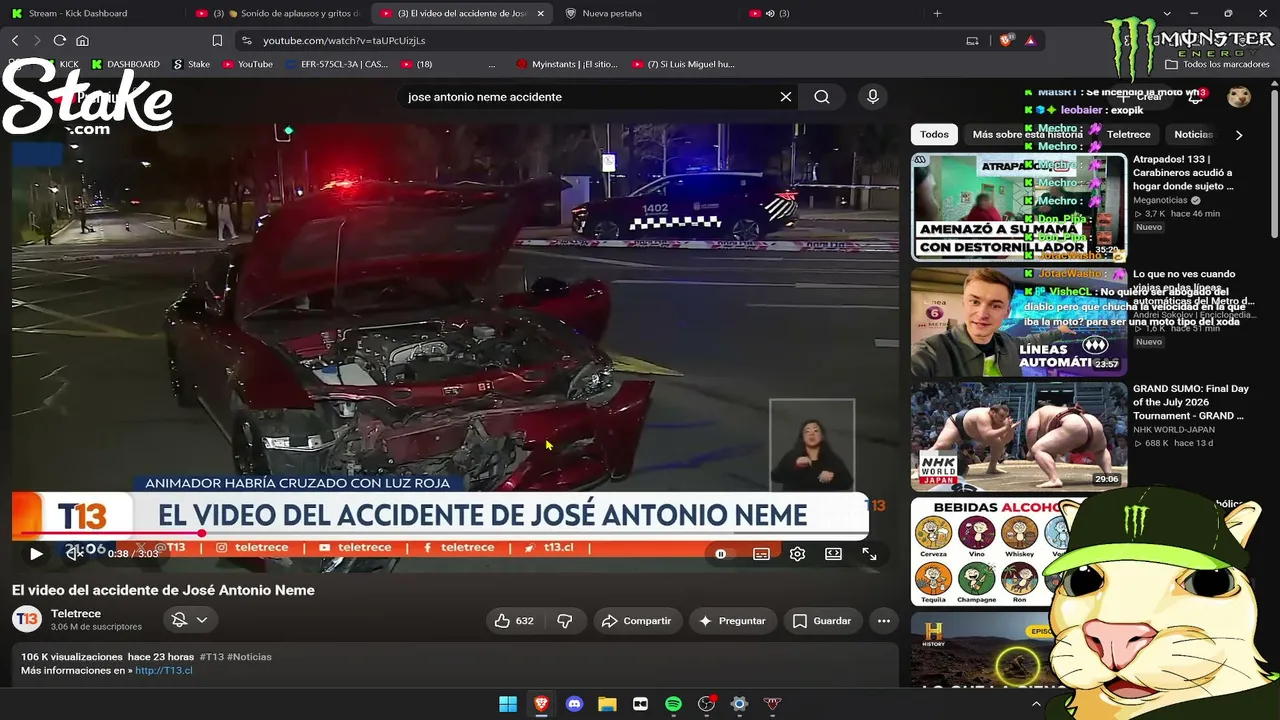Open the GRAND SUMO Final Day thumbnail
1280x720 pixels.
[1019, 437]
